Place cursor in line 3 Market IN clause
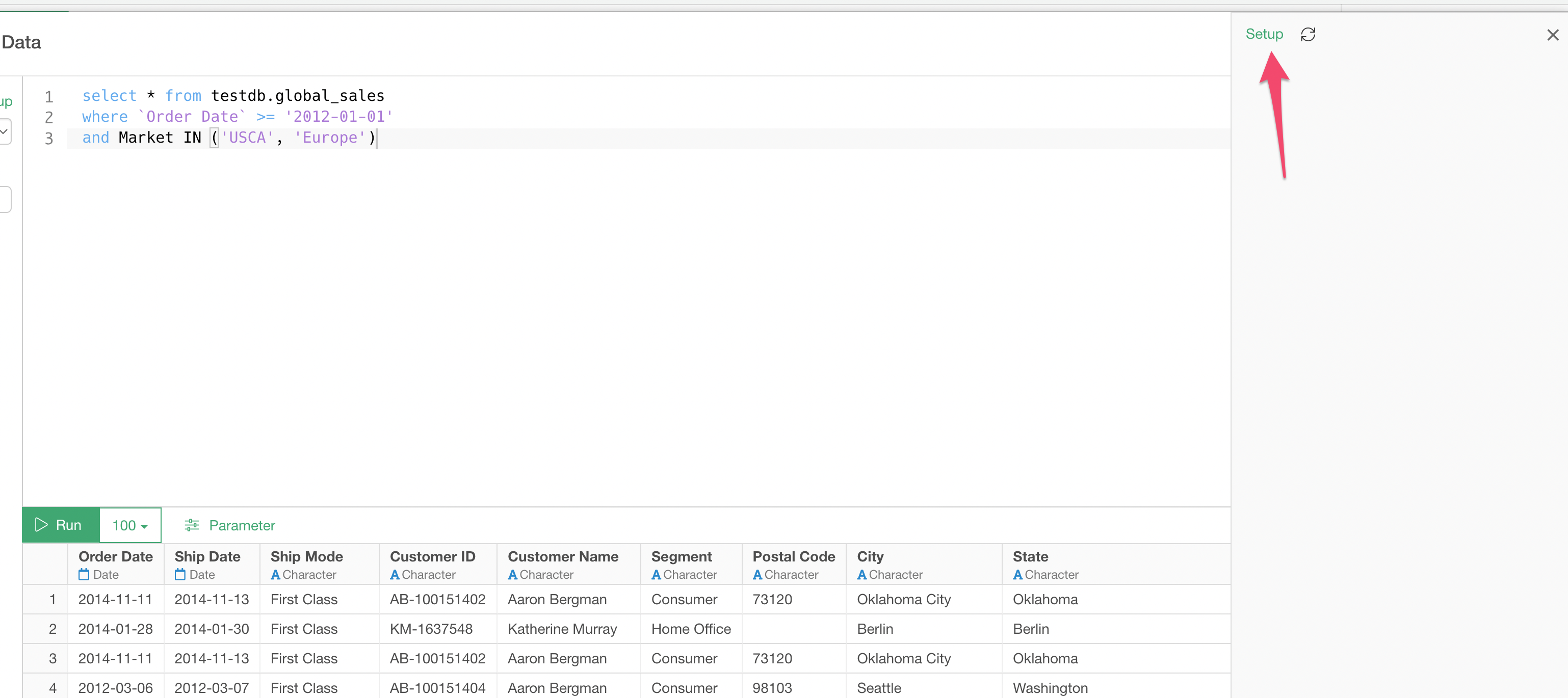The height and width of the screenshot is (698, 1568). click(x=229, y=138)
